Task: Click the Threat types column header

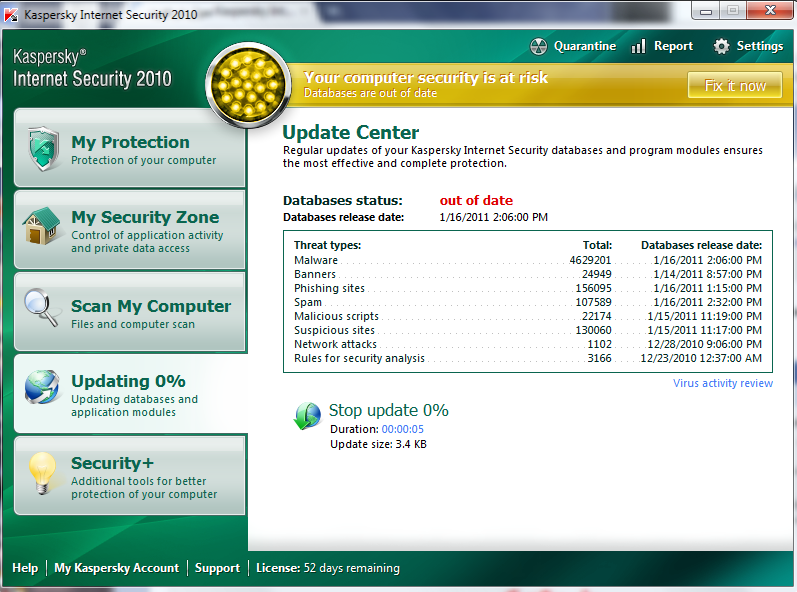Action: coord(327,245)
